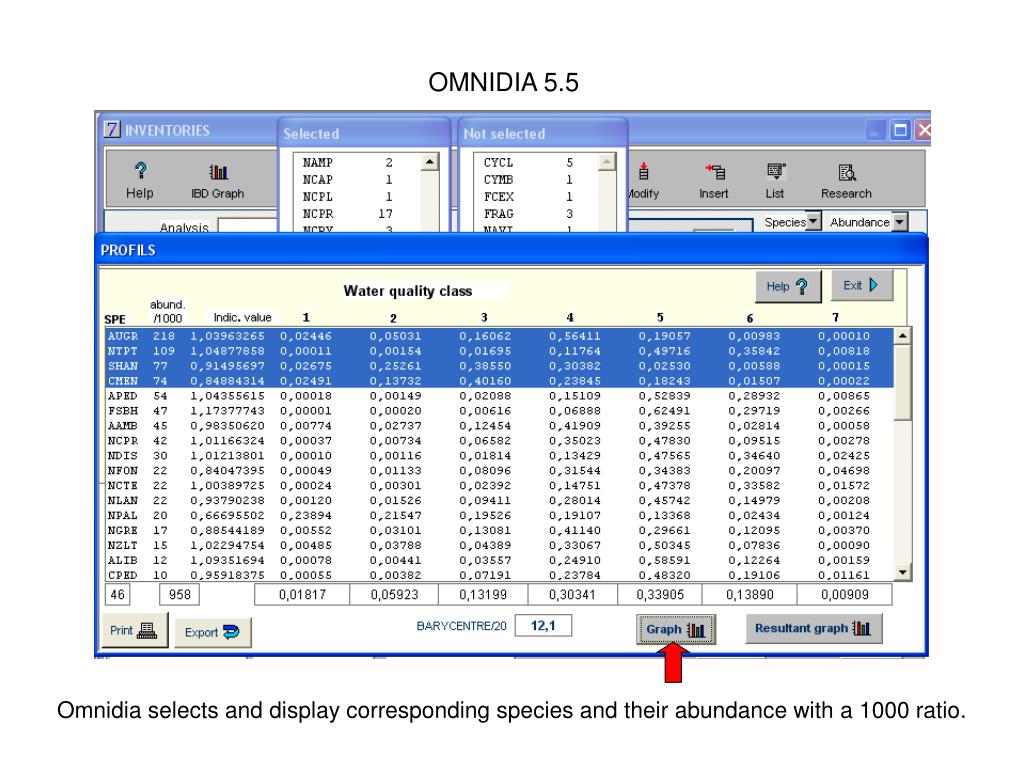Image resolution: width=1024 pixels, height=768 pixels.
Task: Click the class 4 total 0,30341
Action: click(x=572, y=594)
